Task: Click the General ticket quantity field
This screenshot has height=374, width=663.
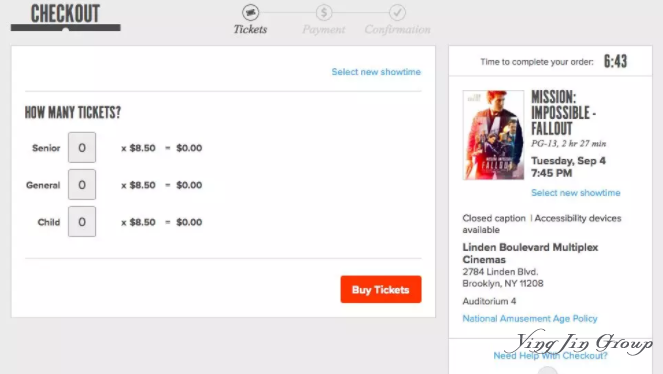Action: pos(82,185)
